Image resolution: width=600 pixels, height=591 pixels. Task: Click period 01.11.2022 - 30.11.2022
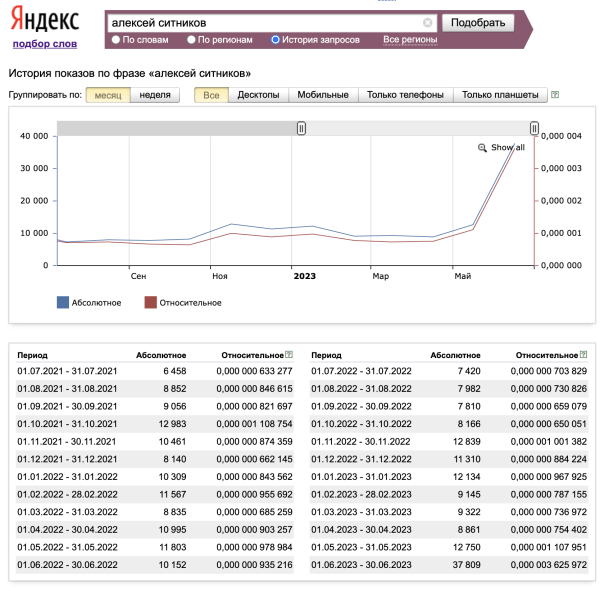pyautogui.click(x=360, y=441)
